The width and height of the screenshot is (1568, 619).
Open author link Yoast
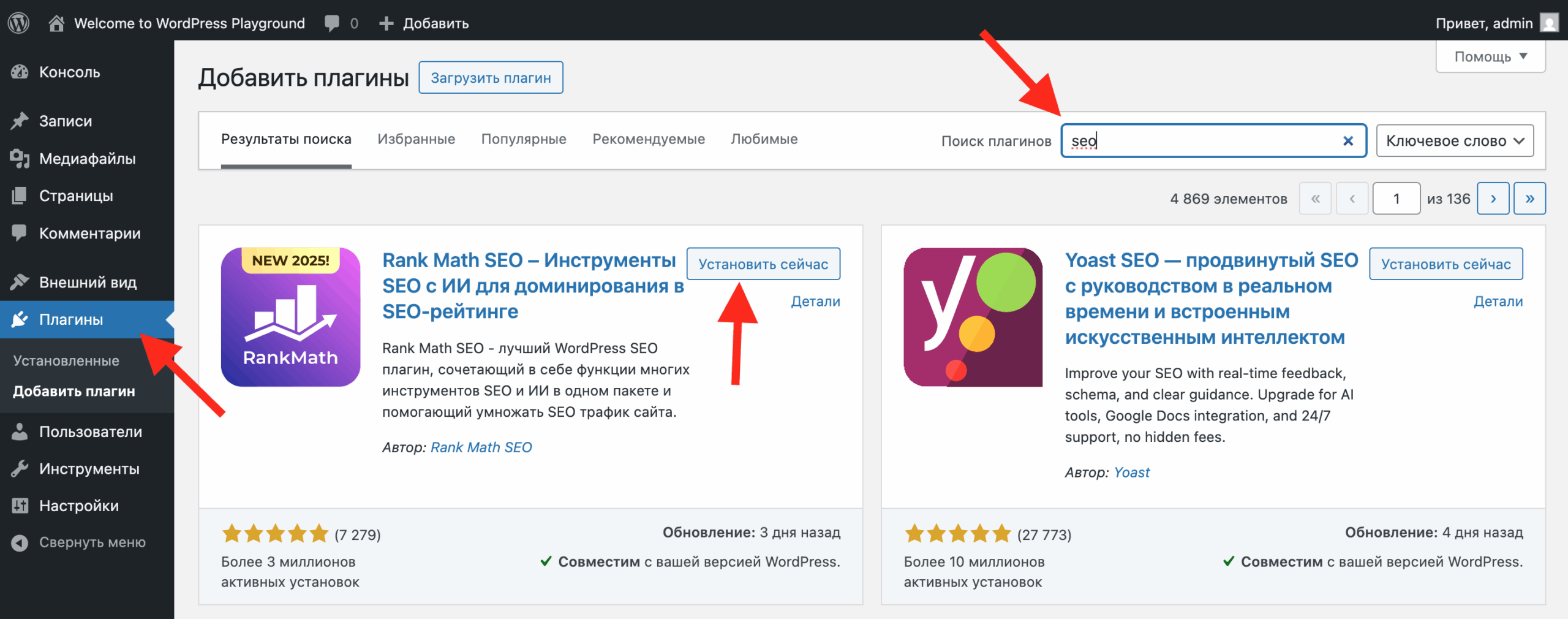click(1132, 473)
